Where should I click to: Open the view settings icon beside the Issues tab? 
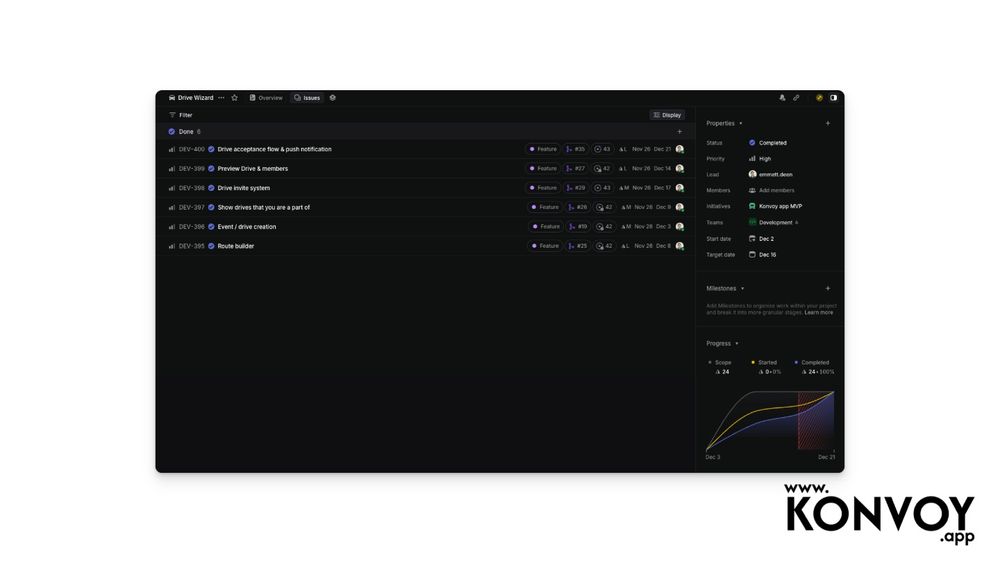point(332,98)
